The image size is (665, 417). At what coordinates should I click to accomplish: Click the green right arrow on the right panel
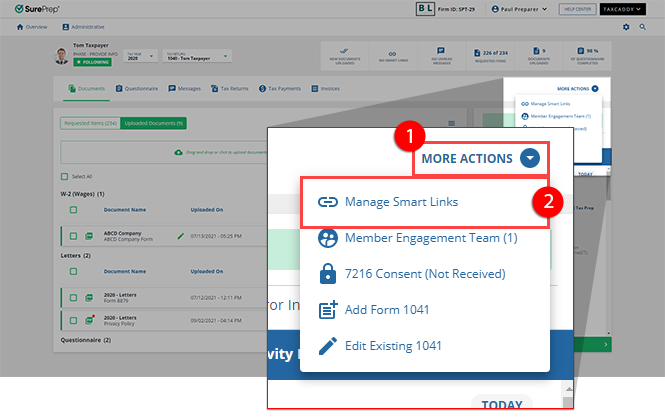pos(606,344)
